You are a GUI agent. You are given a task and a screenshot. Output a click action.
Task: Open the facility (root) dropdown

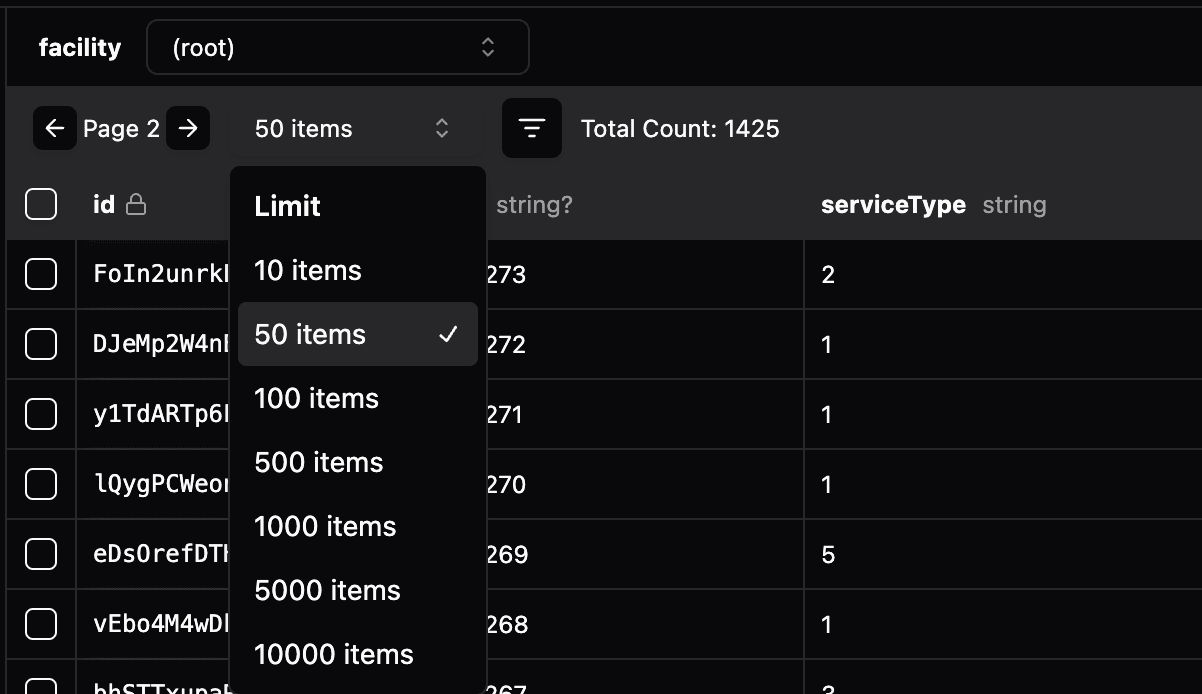pyautogui.click(x=337, y=47)
